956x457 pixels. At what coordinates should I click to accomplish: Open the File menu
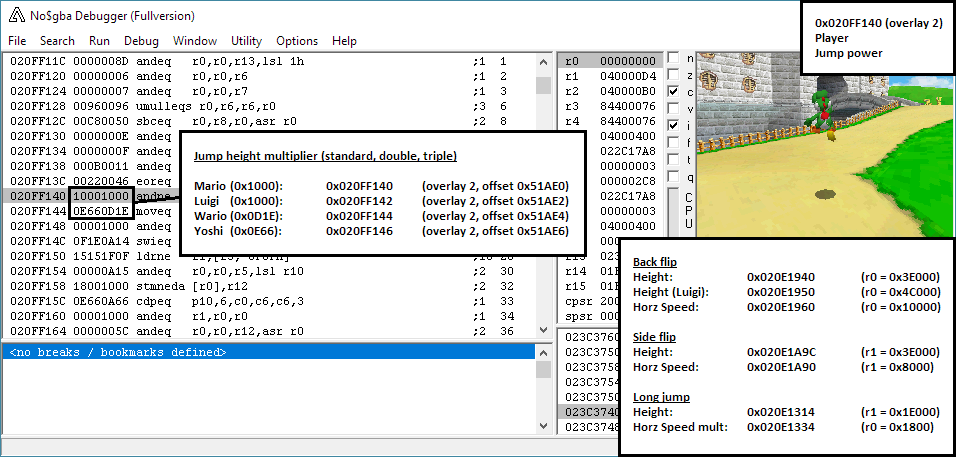tap(19, 41)
